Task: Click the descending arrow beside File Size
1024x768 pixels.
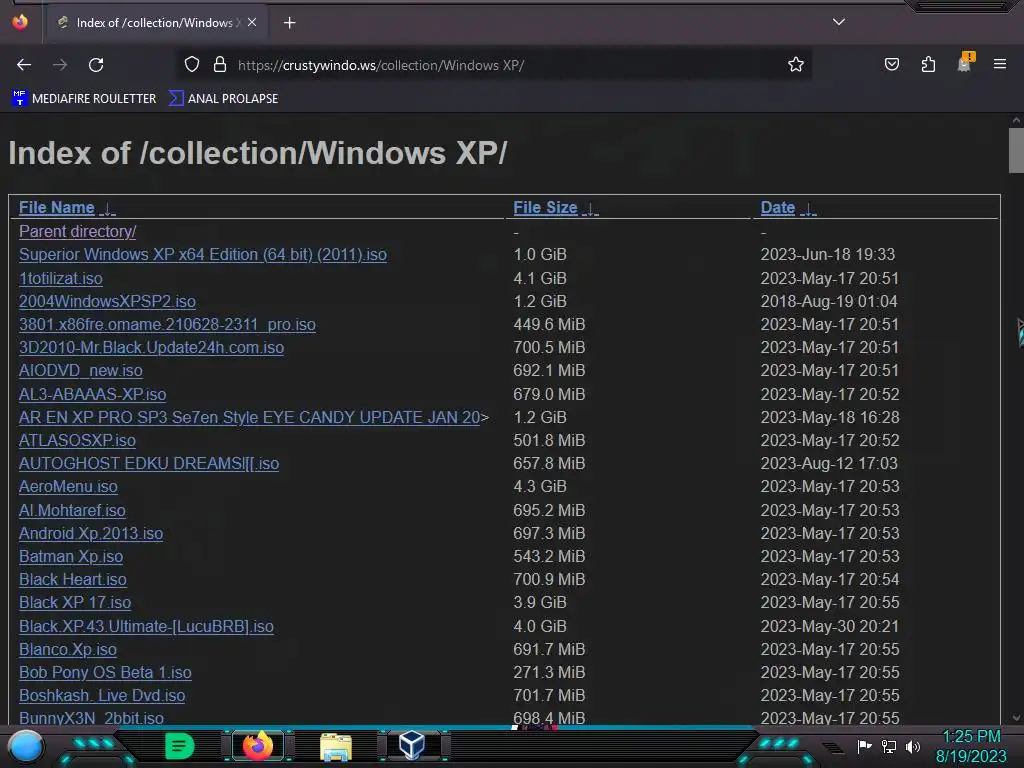Action: coord(590,209)
